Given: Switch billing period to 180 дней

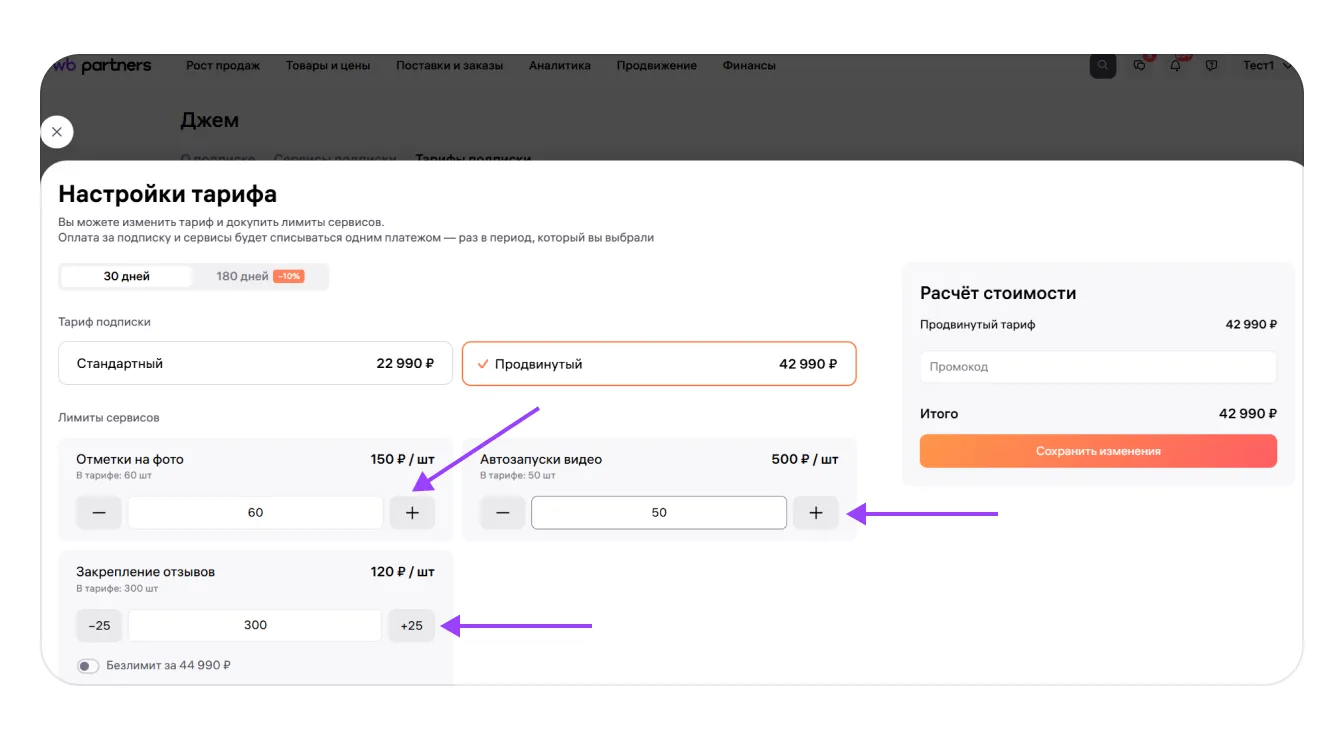Looking at the screenshot, I should click(x=259, y=277).
